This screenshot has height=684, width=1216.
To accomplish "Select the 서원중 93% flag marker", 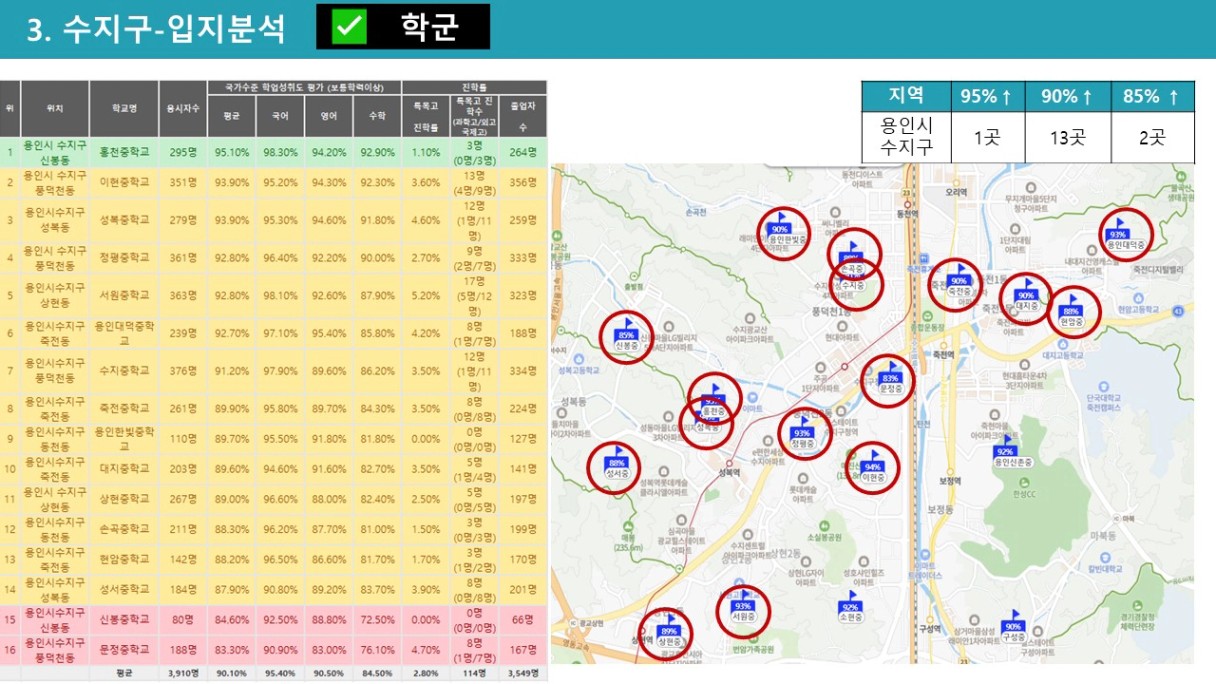I will click(743, 603).
